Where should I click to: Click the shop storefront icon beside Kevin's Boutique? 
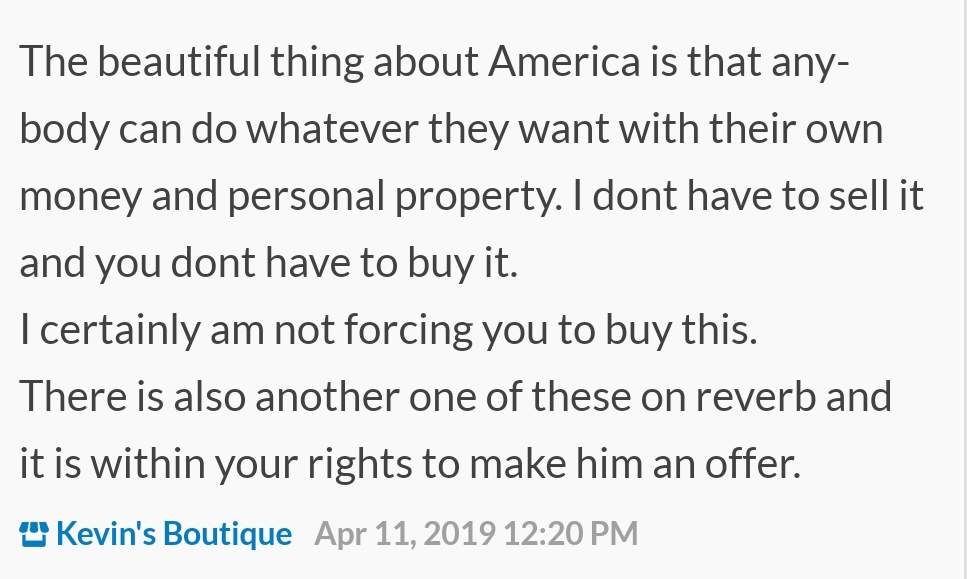tap(33, 534)
